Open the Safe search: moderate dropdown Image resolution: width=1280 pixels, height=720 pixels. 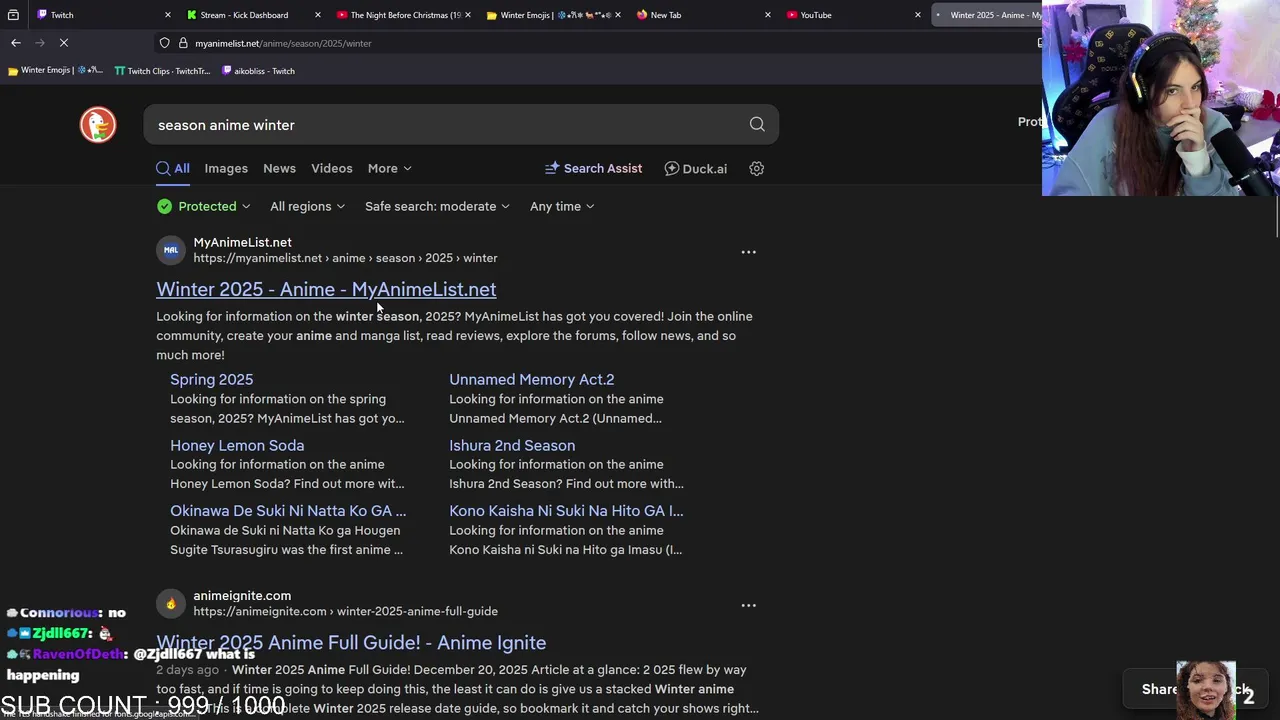[438, 206]
